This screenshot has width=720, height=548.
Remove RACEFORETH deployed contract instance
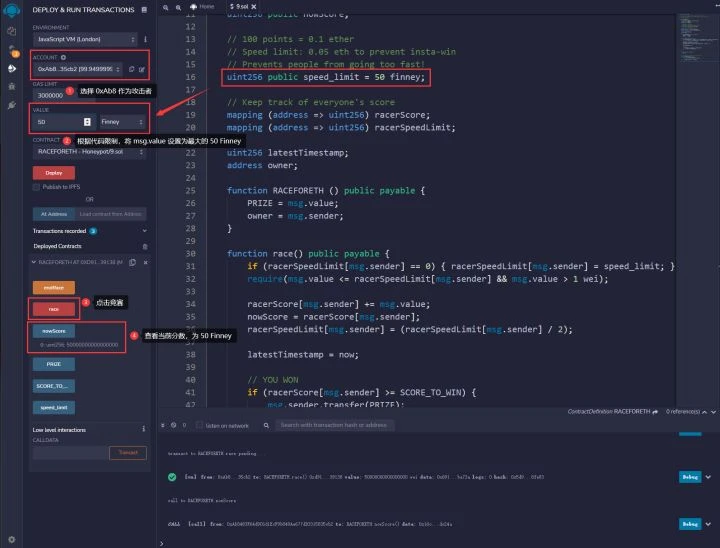(x=146, y=262)
